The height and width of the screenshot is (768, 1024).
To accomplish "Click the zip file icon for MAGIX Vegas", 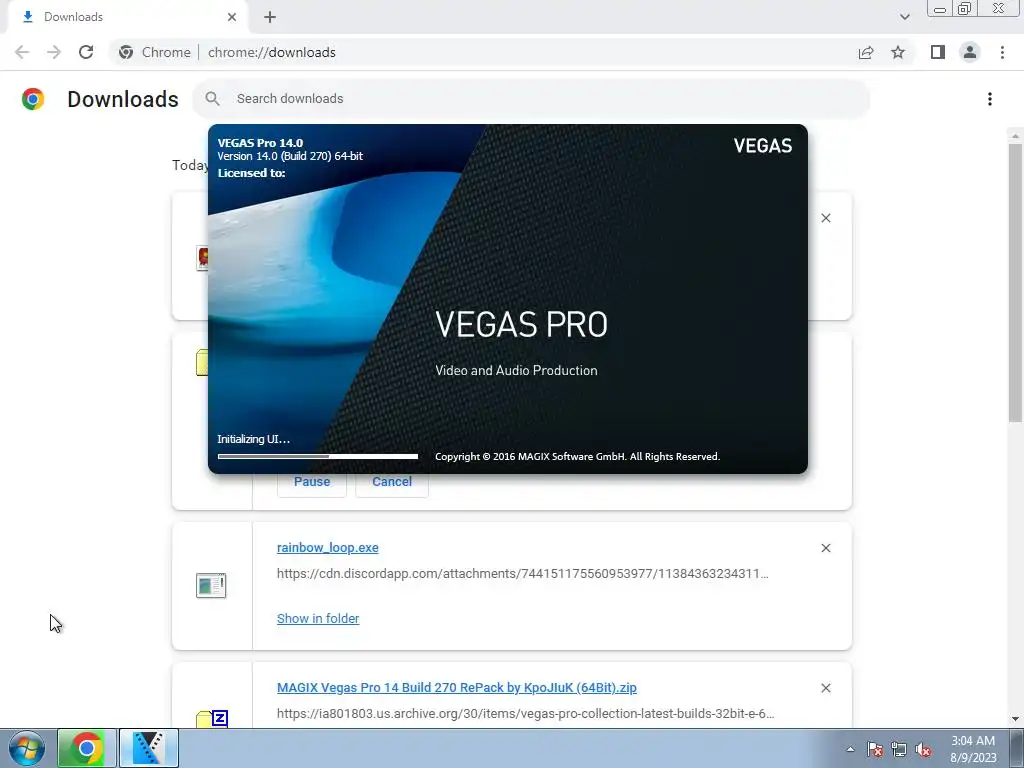I will pos(212,718).
